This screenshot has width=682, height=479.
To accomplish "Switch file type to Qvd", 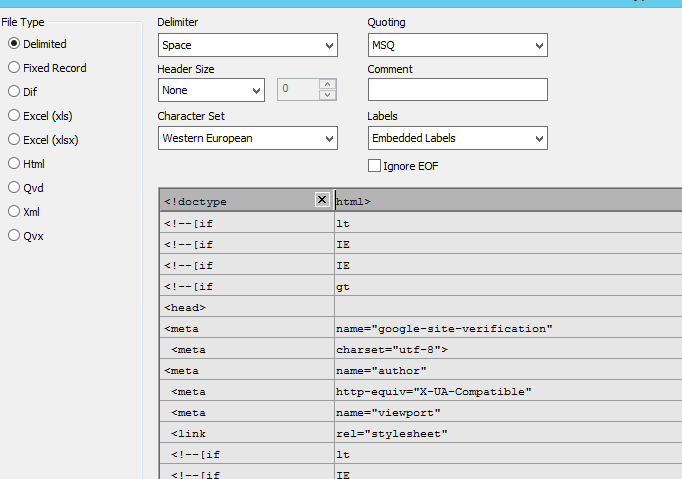I will 14,188.
